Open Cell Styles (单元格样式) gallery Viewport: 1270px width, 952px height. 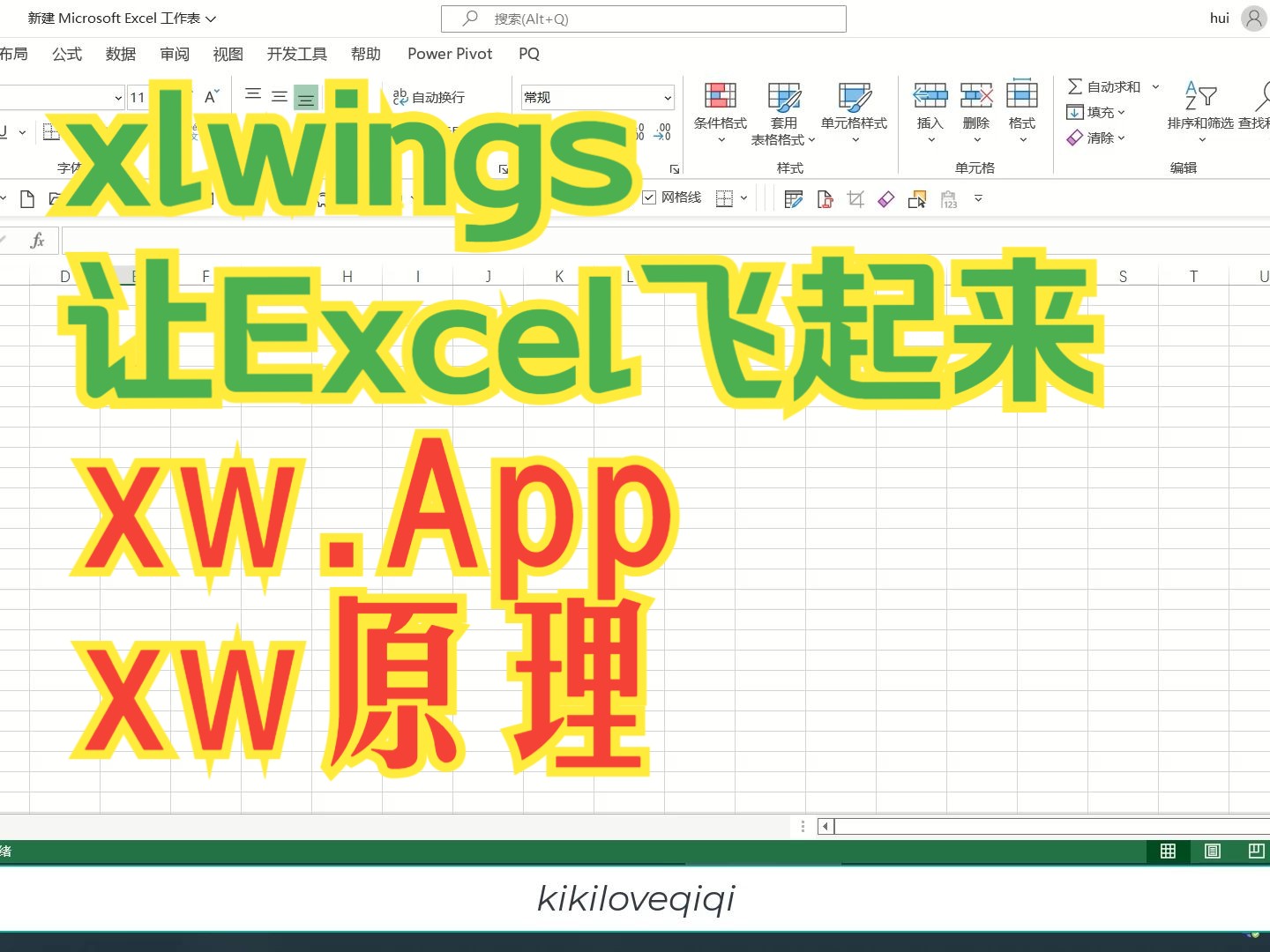click(x=854, y=113)
